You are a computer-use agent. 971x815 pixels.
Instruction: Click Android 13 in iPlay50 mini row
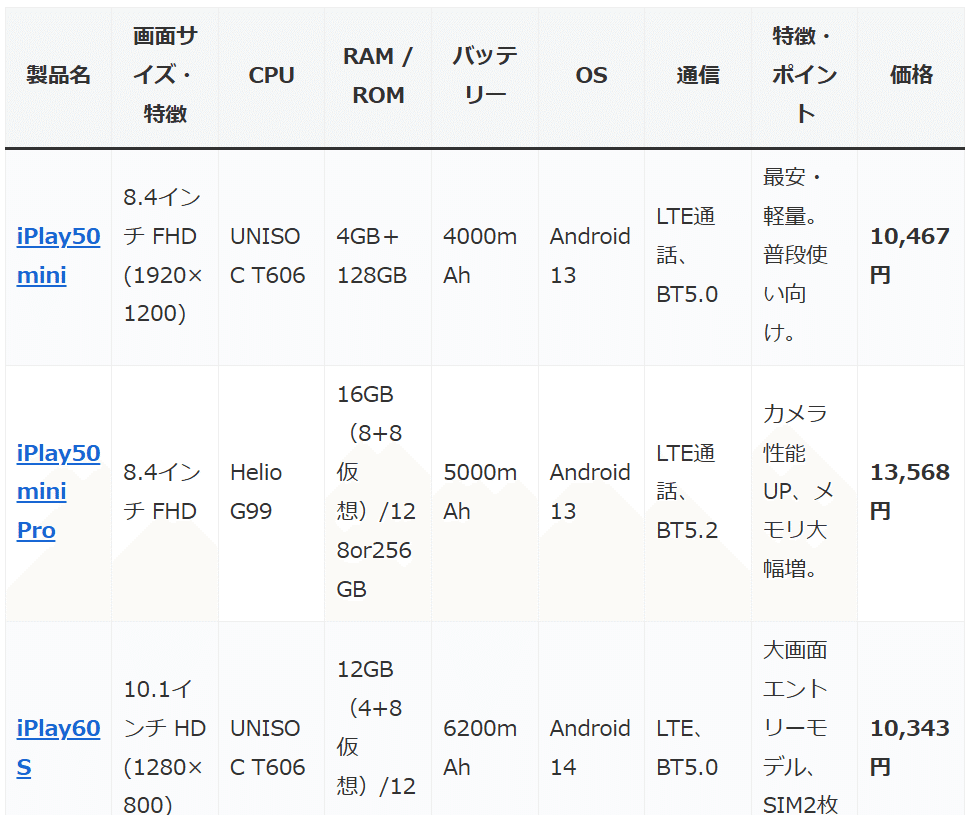tap(590, 256)
